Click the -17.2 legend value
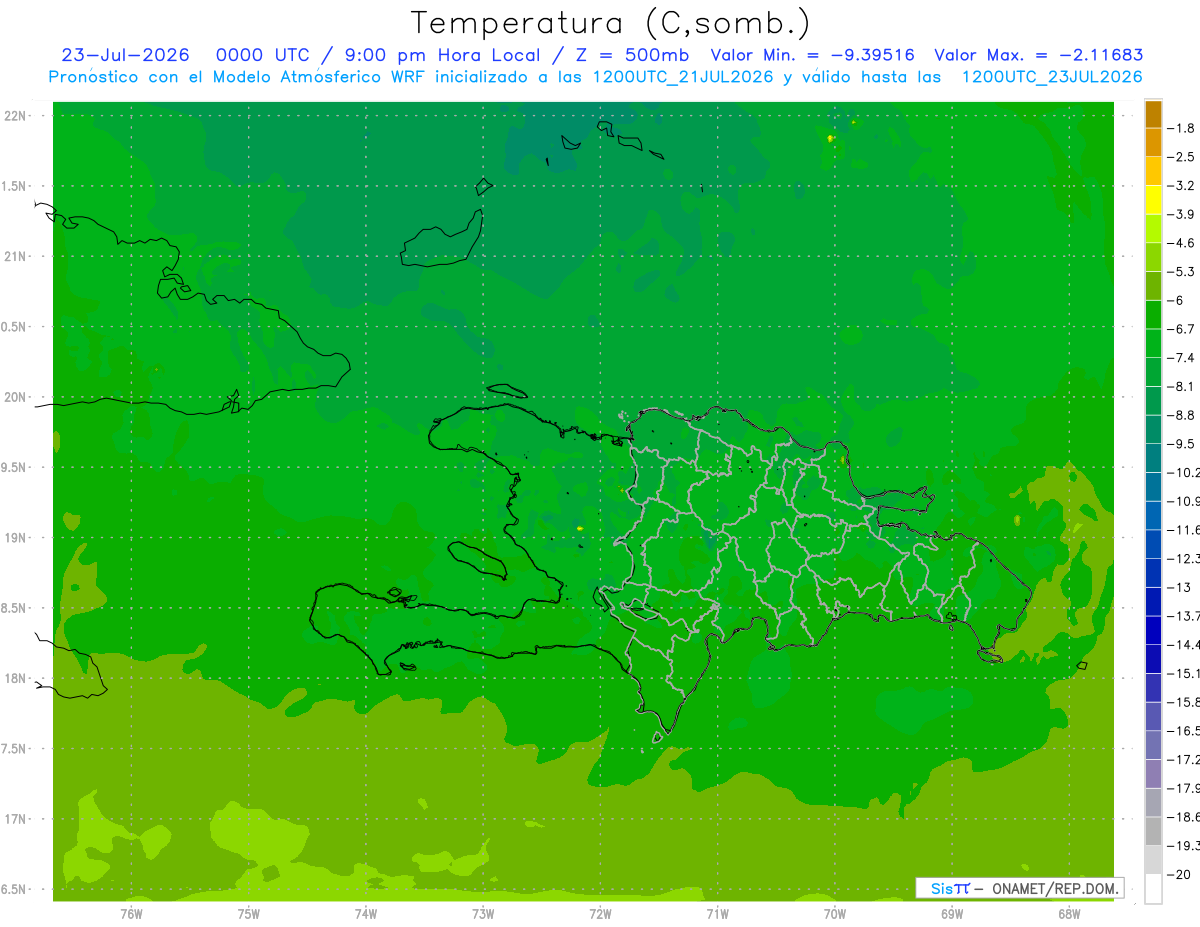Image resolution: width=1200 pixels, height=927 pixels. point(1184,760)
